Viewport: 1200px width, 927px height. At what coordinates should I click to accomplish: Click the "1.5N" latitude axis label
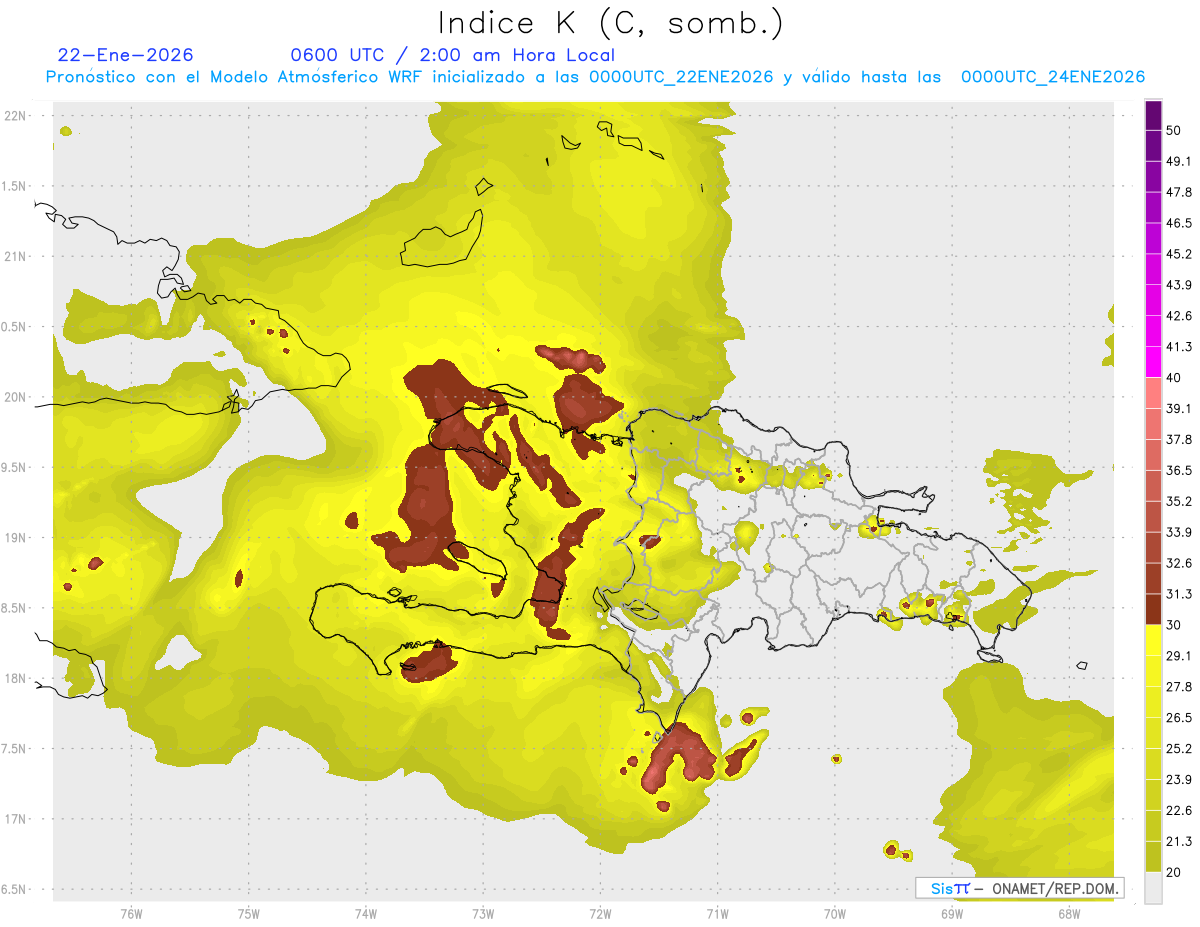coord(14,187)
